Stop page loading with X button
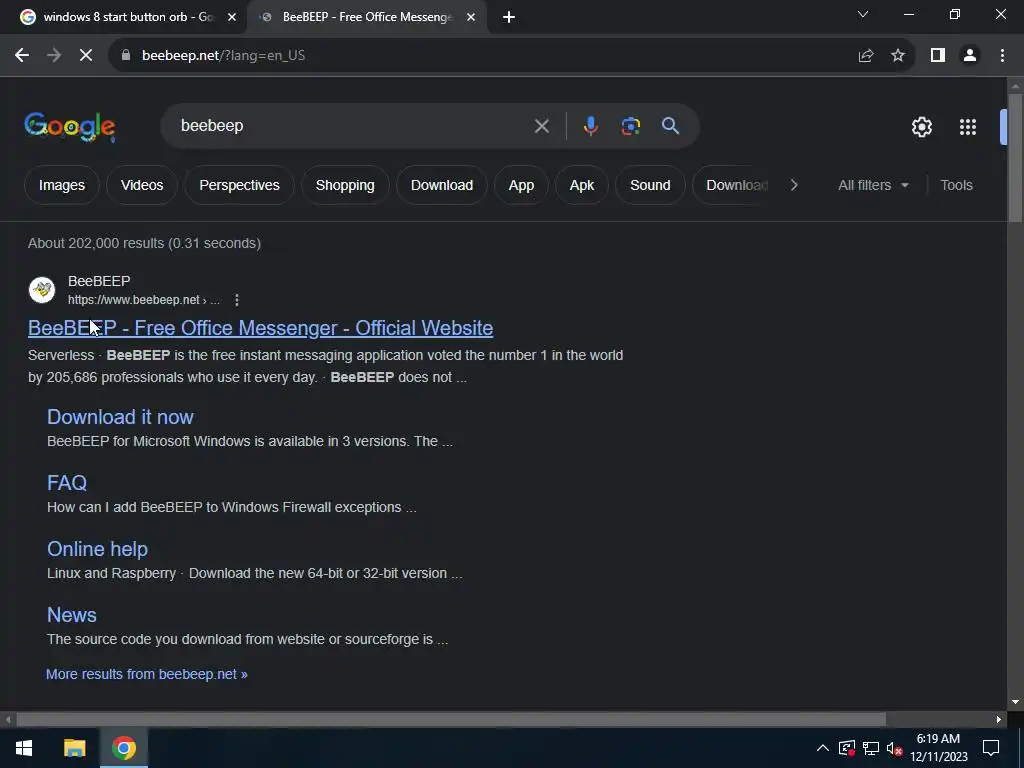Viewport: 1024px width, 768px height. pos(86,56)
